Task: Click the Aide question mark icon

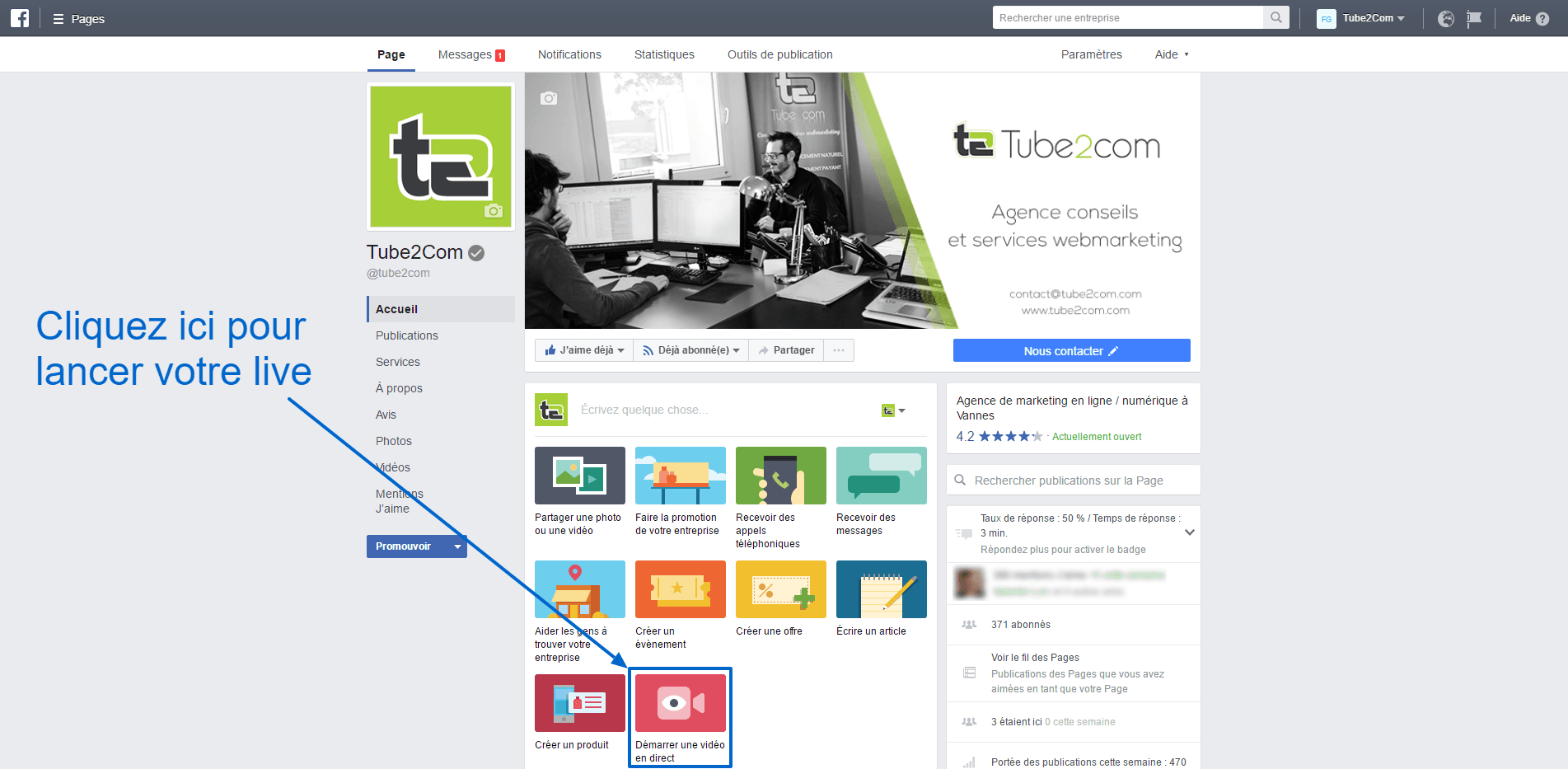Action: click(x=1542, y=18)
